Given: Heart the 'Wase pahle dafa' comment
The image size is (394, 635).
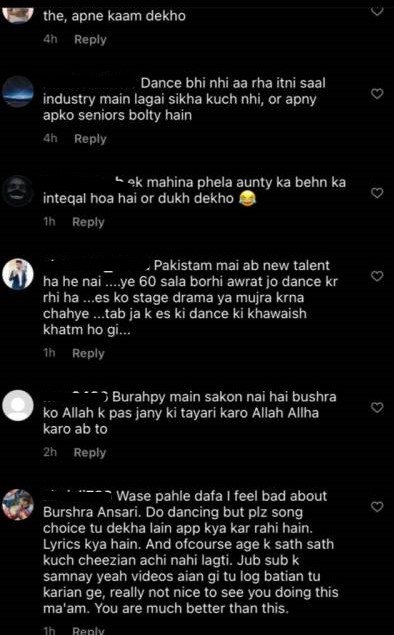Looking at the screenshot, I should (377, 507).
